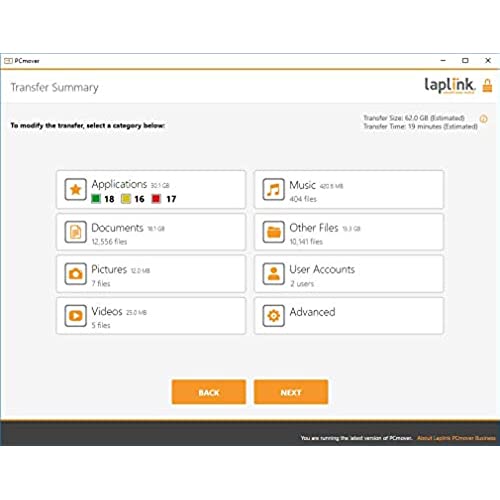The height and width of the screenshot is (500, 500).
Task: Proceed with the NEXT button
Action: [x=291, y=392]
